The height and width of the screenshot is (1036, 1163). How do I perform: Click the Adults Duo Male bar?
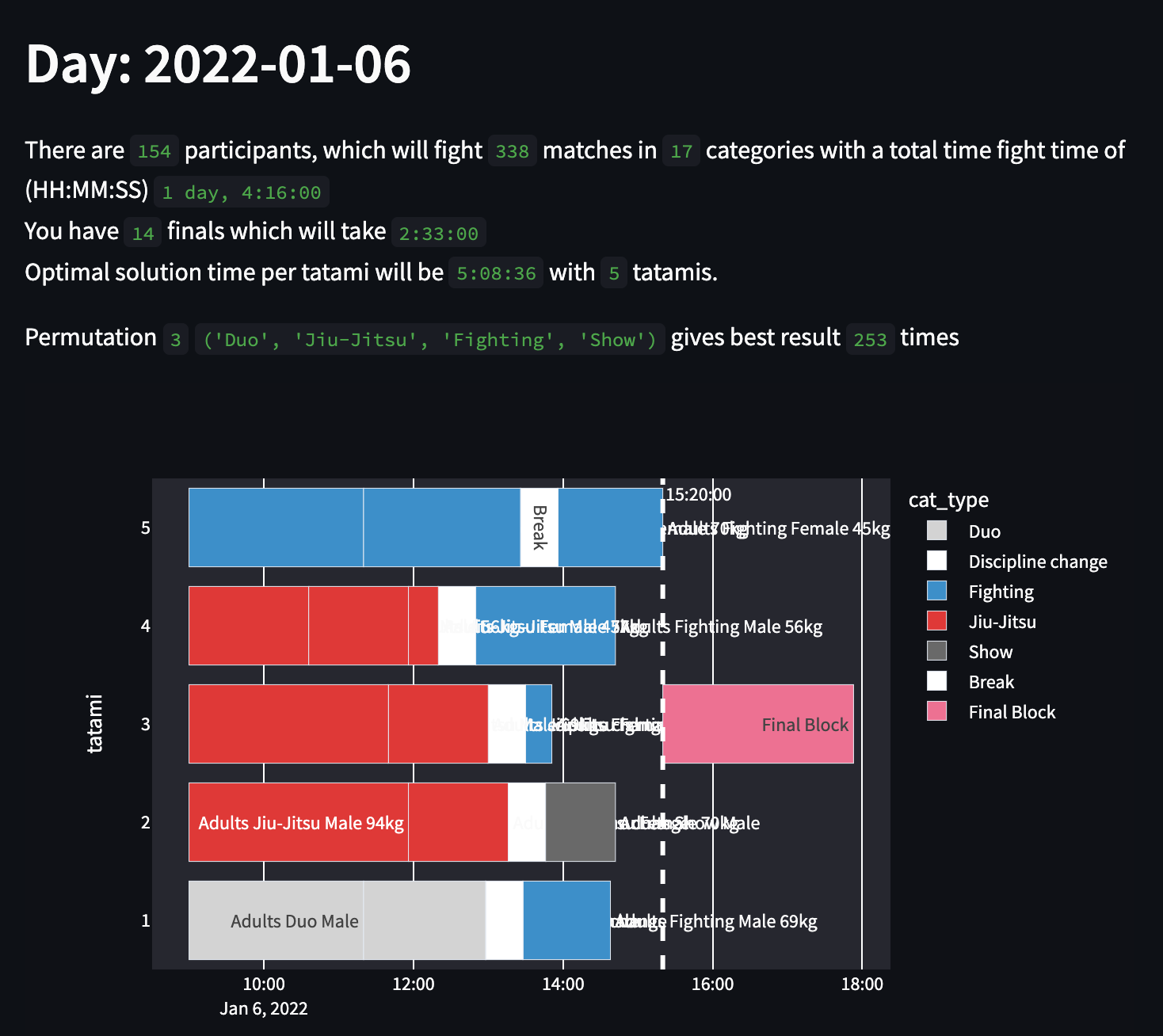[x=276, y=920]
